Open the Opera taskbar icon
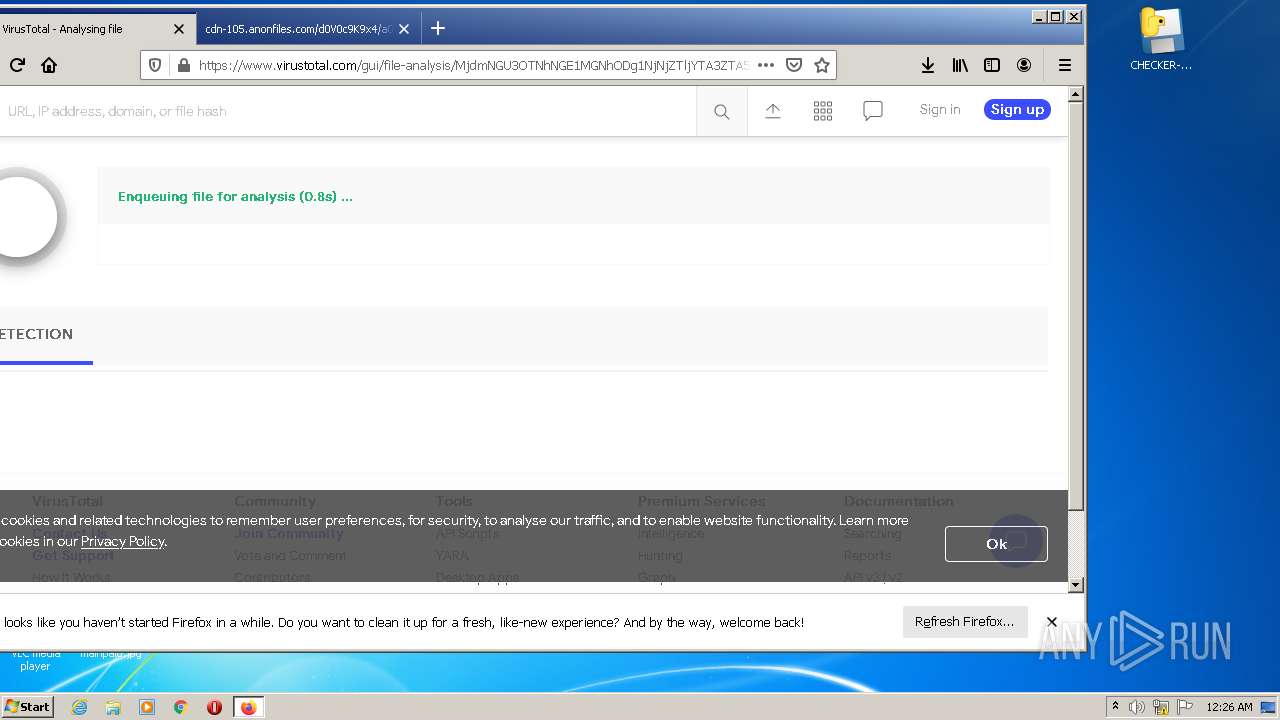Screen dimensions: 1280x720 pos(214,707)
